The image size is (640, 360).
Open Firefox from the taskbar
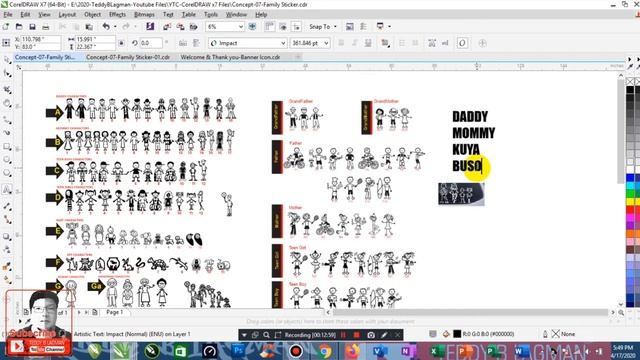click(x=353, y=351)
